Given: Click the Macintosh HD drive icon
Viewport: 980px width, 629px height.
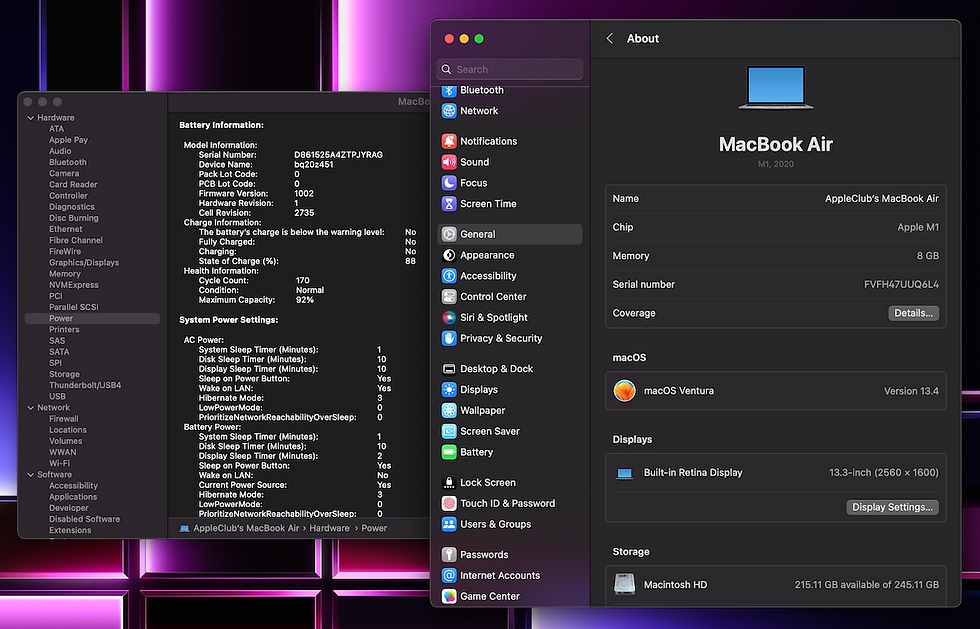Looking at the screenshot, I should [x=624, y=584].
